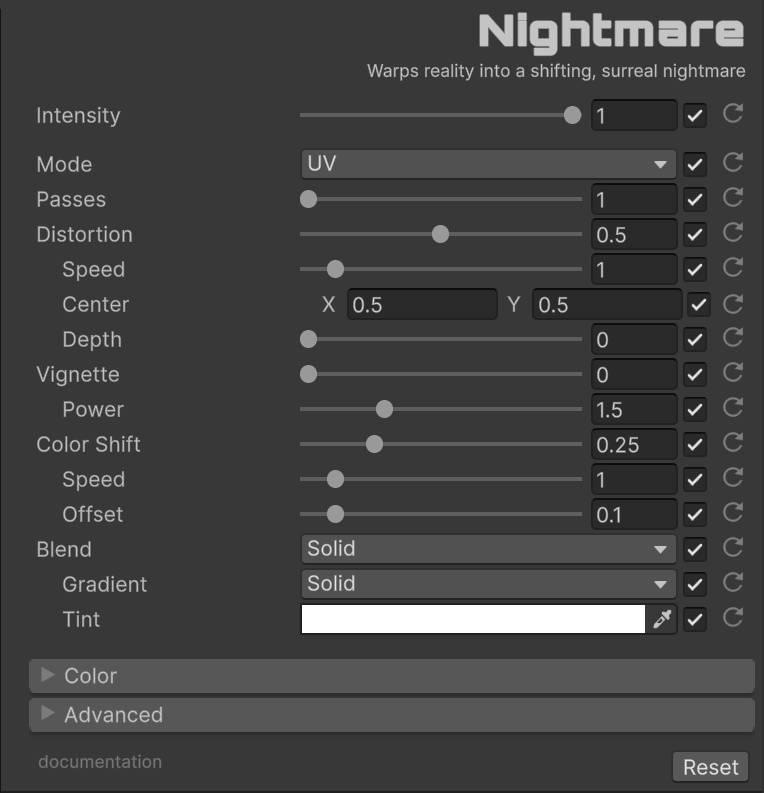Reset Distortion Speed using its revert icon
Viewport: 764px width, 793px height.
733,268
